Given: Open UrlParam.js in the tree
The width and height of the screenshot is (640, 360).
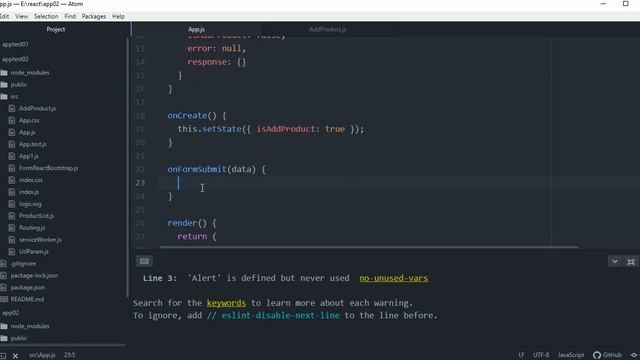Looking at the screenshot, I should tap(33, 251).
